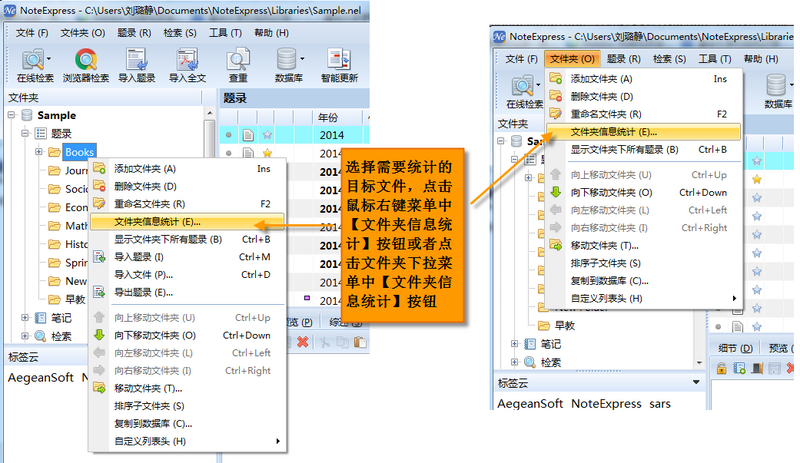Open 题录 (R) menu in left window

134,33
